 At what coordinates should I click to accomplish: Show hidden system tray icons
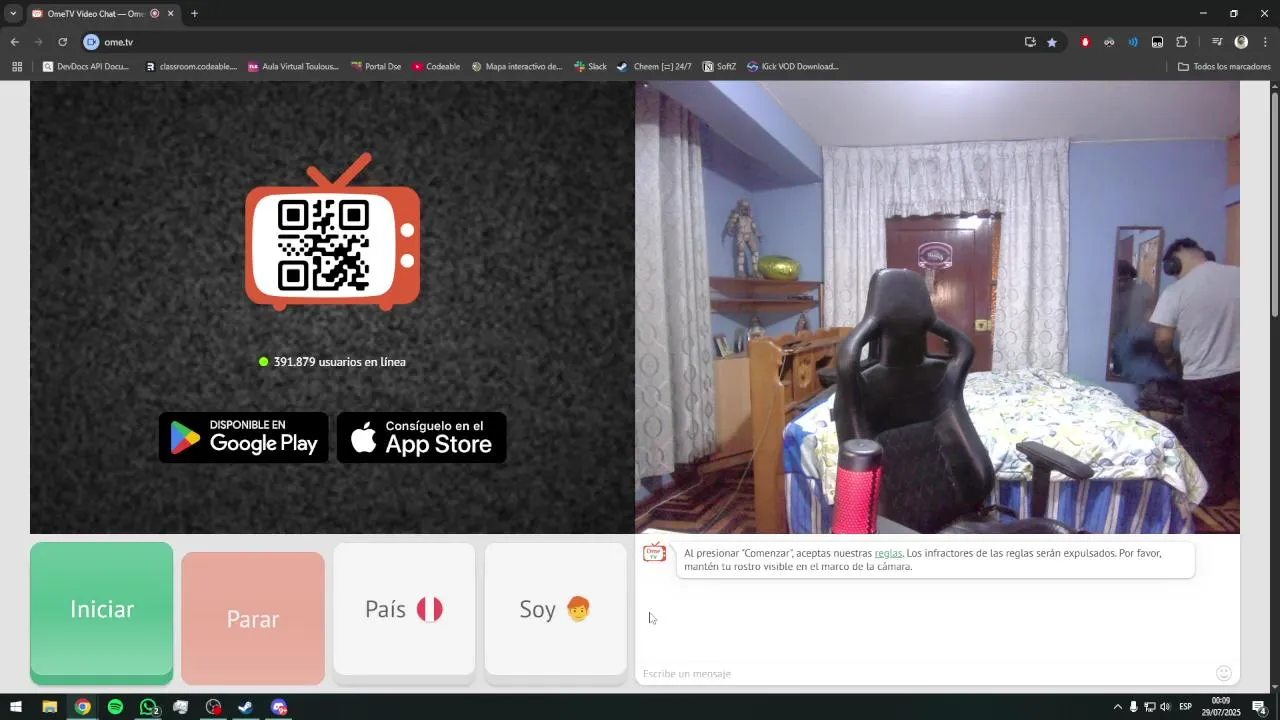tap(1117, 707)
